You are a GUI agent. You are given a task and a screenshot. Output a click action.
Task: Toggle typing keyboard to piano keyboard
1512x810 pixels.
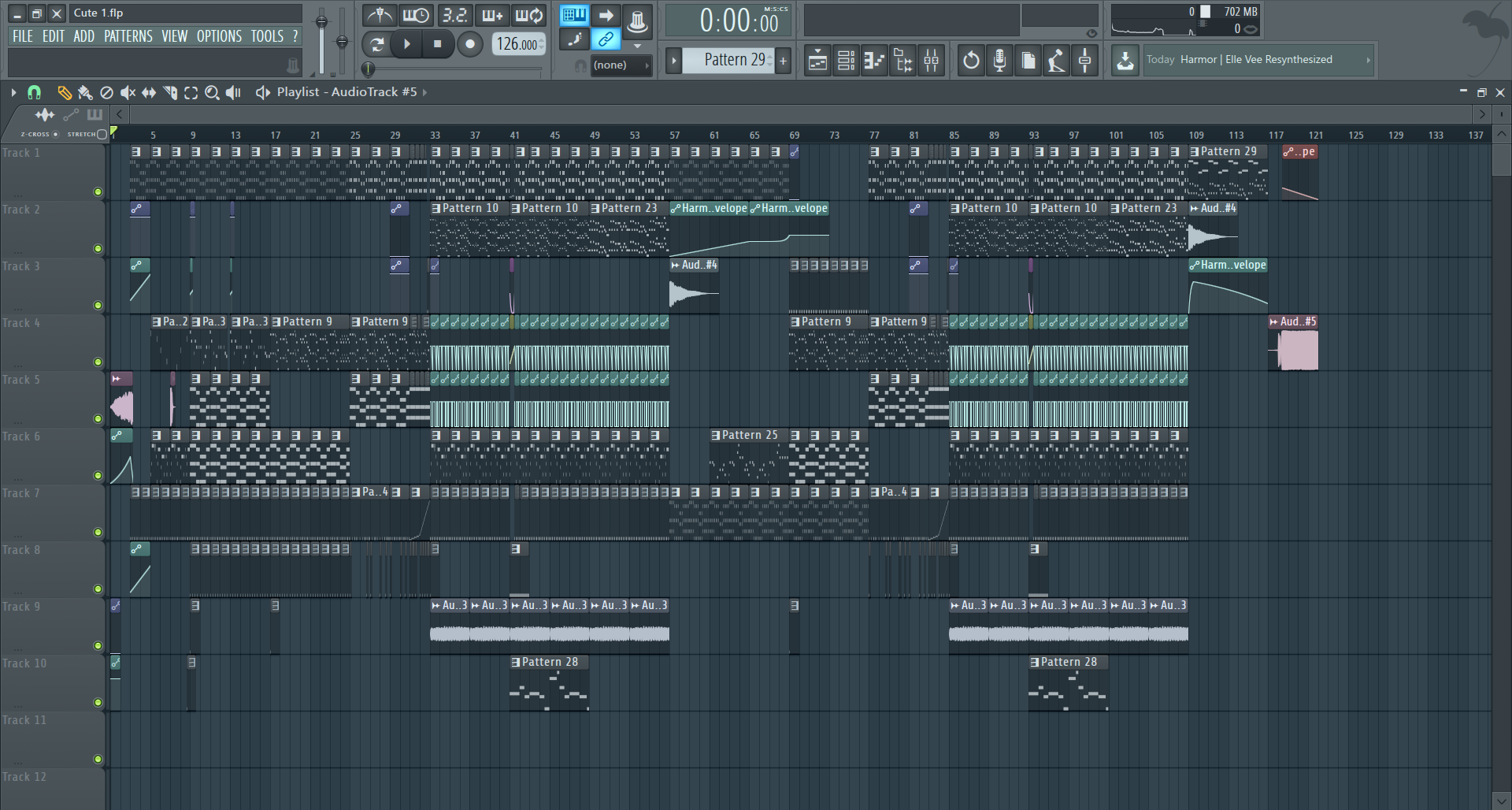(574, 15)
